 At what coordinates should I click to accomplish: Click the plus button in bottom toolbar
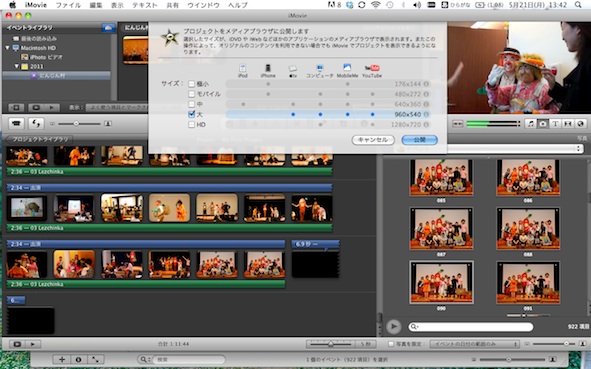pyautogui.click(x=62, y=360)
